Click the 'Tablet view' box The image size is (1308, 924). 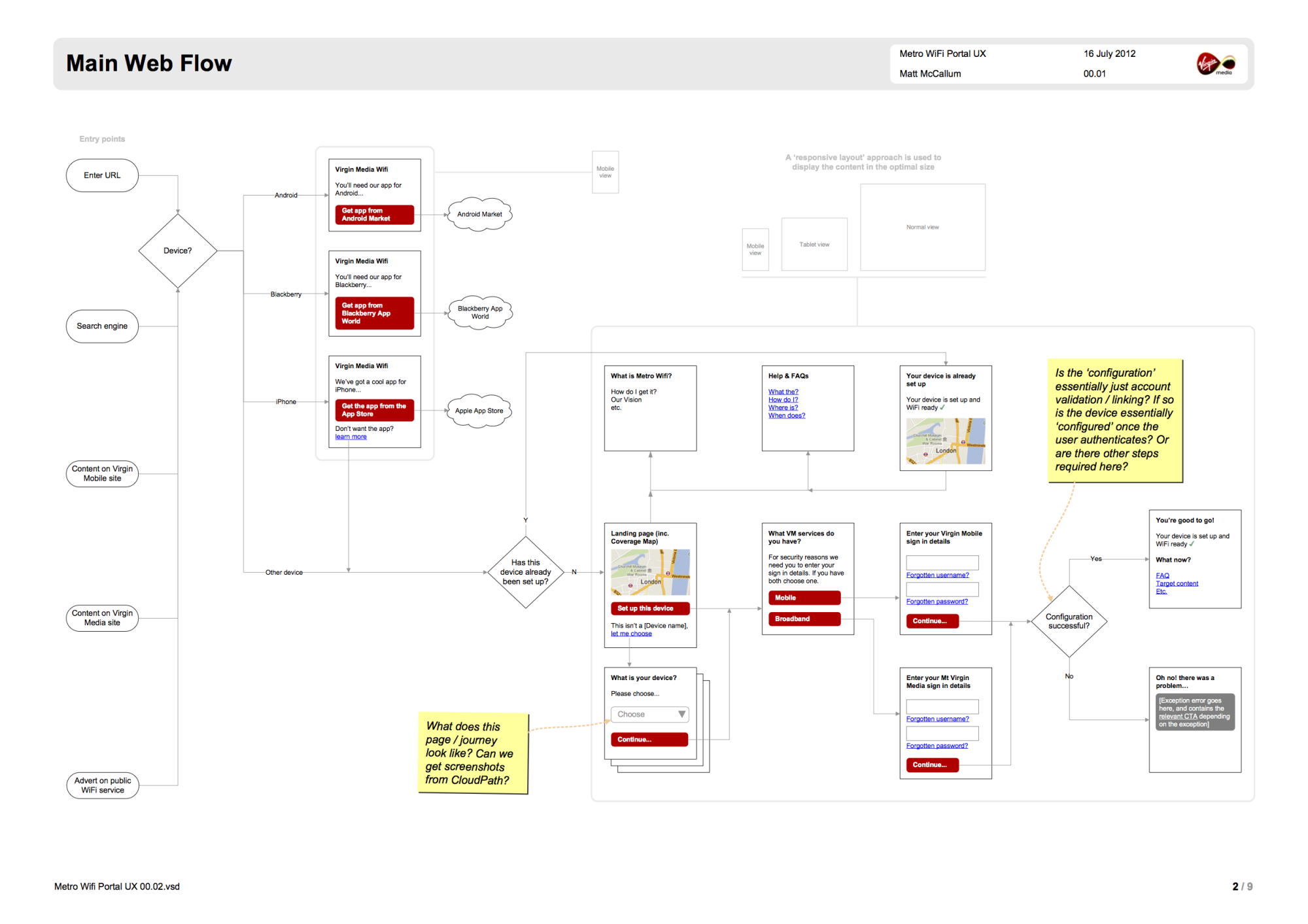click(x=814, y=245)
